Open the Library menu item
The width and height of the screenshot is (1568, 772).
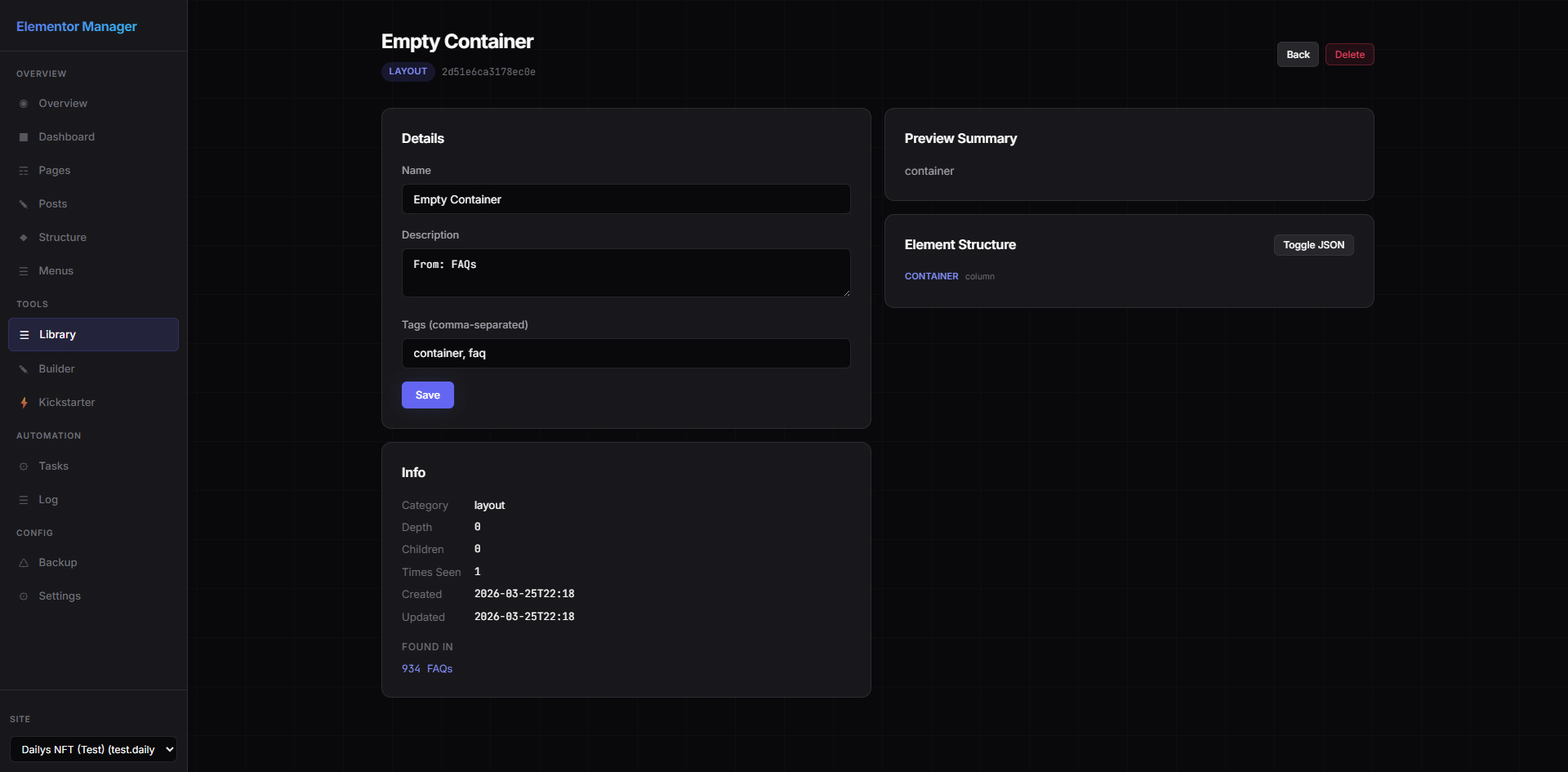[93, 335]
